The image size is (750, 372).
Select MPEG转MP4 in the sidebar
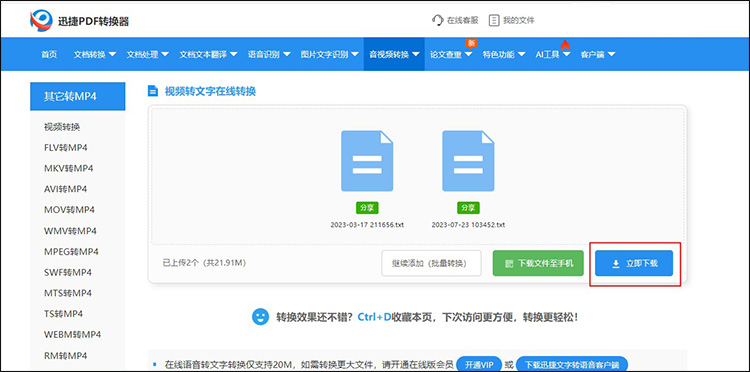pyautogui.click(x=71, y=252)
